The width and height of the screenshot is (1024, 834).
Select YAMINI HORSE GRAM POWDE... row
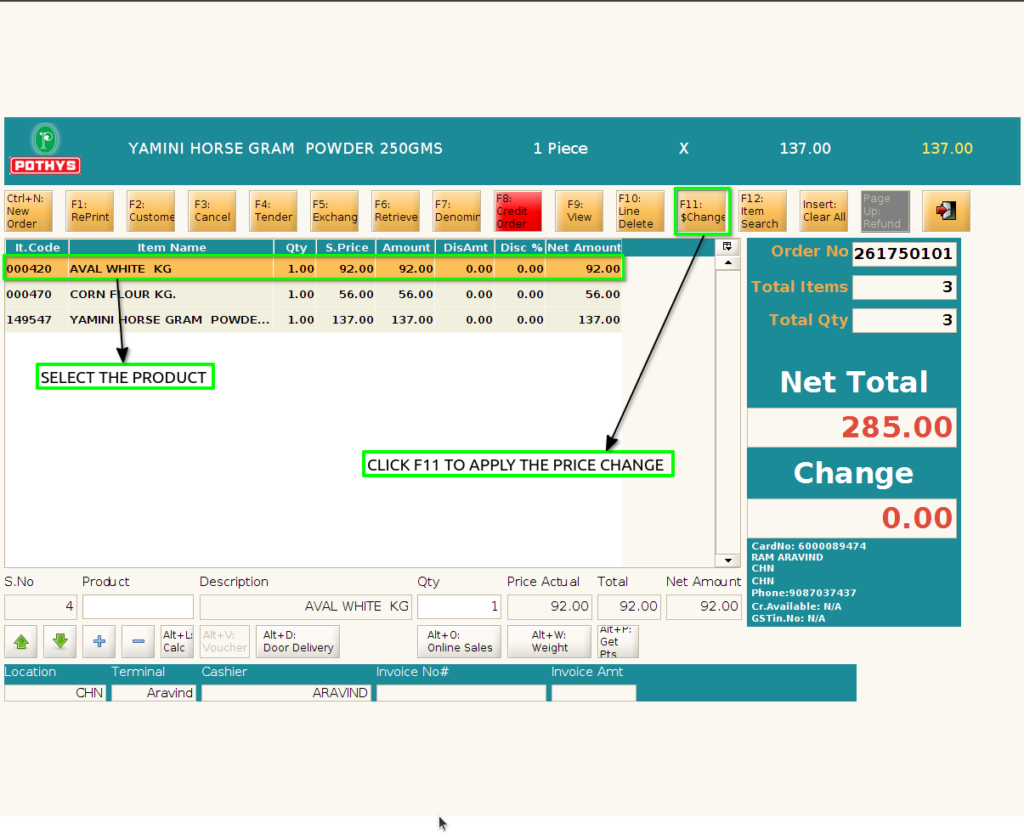(313, 319)
